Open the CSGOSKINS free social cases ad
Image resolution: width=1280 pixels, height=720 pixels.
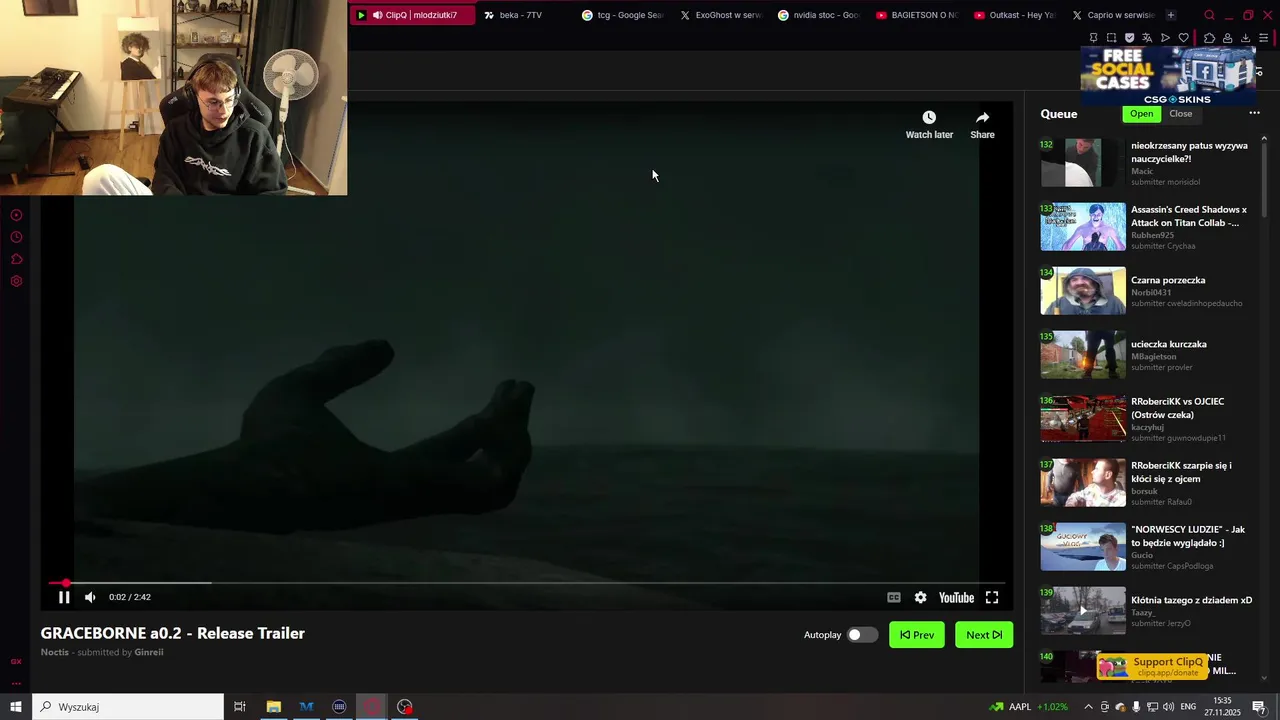(x=1168, y=76)
